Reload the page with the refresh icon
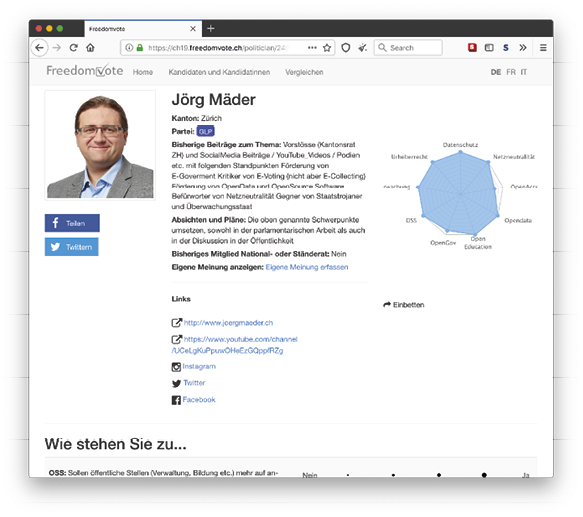Image resolution: width=583 pixels, height=517 pixels. tap(74, 48)
